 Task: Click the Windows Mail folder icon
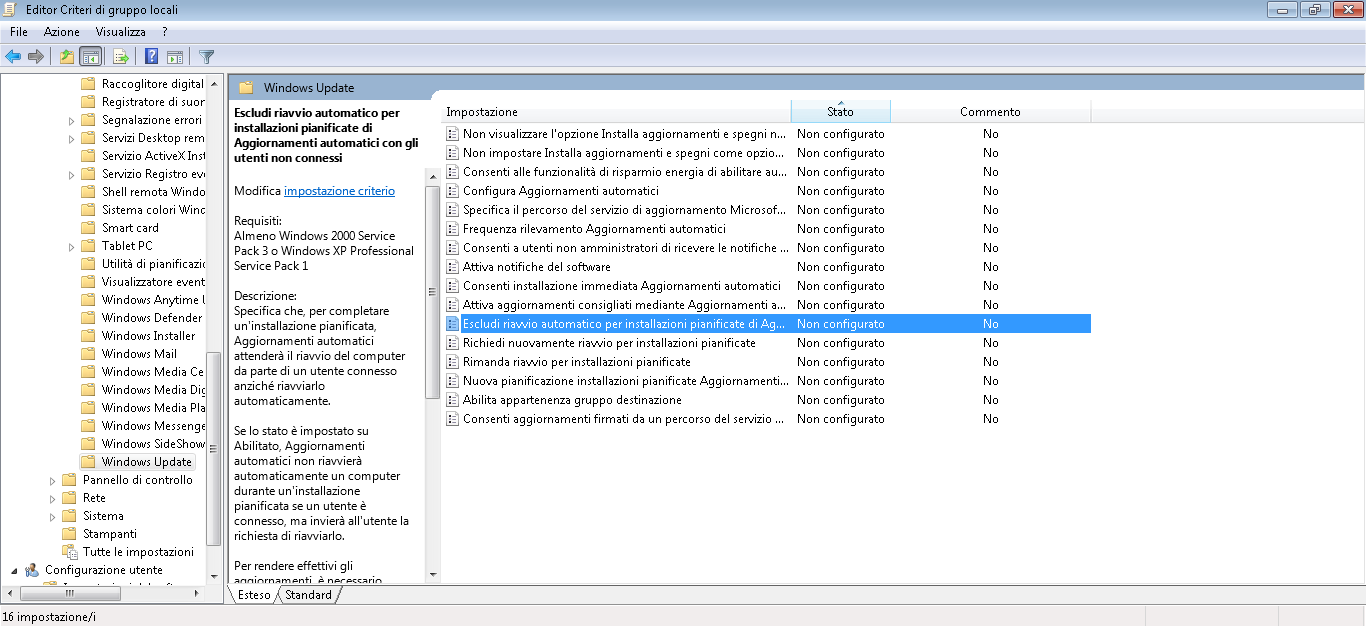[88, 354]
